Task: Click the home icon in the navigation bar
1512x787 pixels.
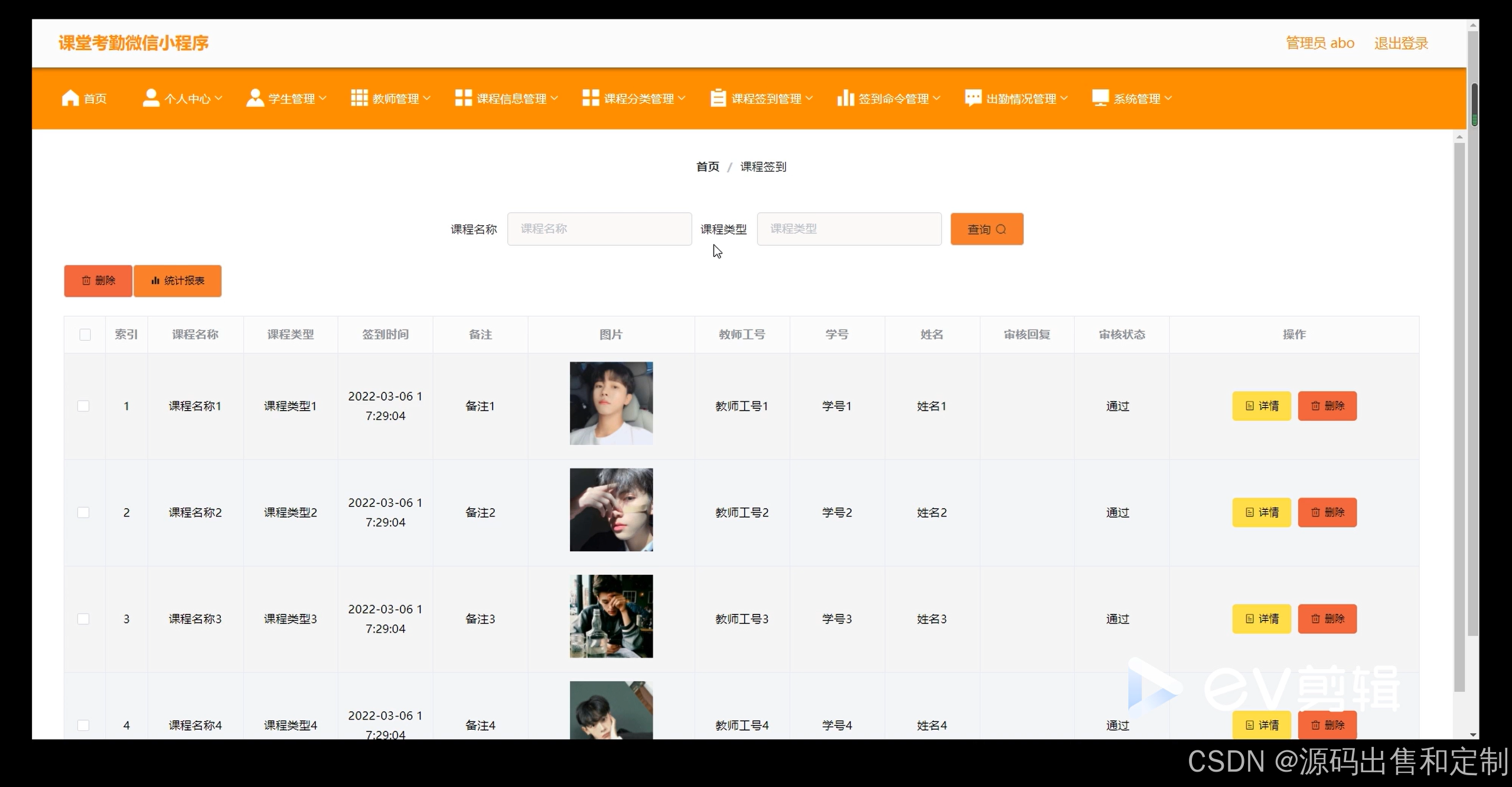Action: [x=70, y=98]
